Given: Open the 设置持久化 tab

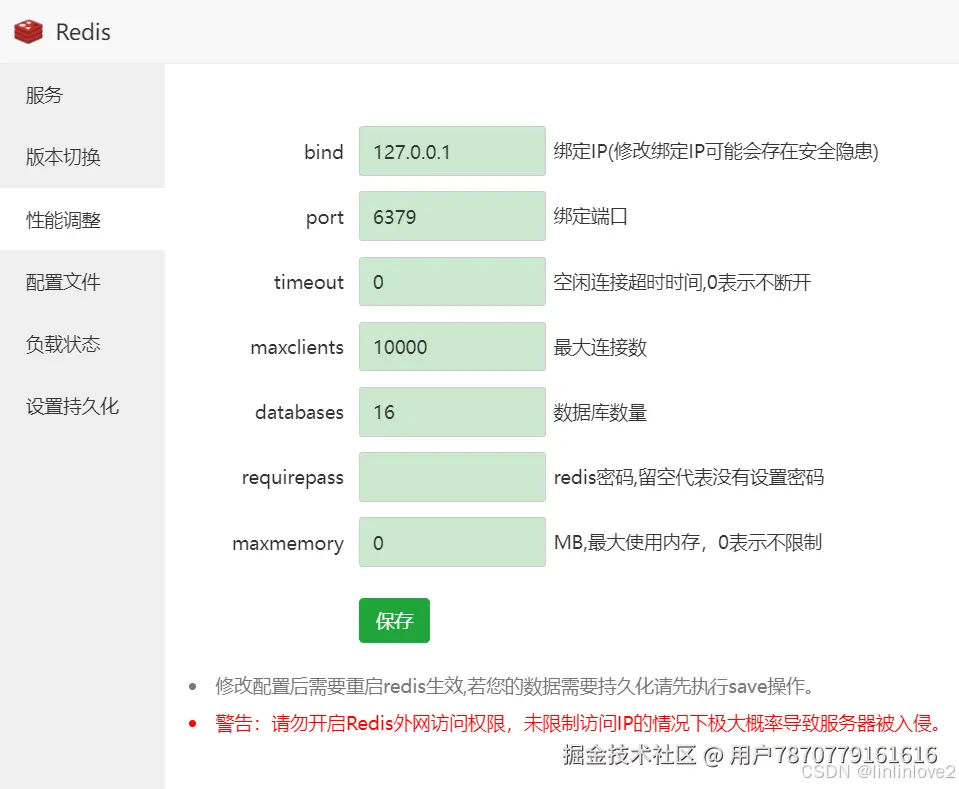Looking at the screenshot, I should [82, 407].
